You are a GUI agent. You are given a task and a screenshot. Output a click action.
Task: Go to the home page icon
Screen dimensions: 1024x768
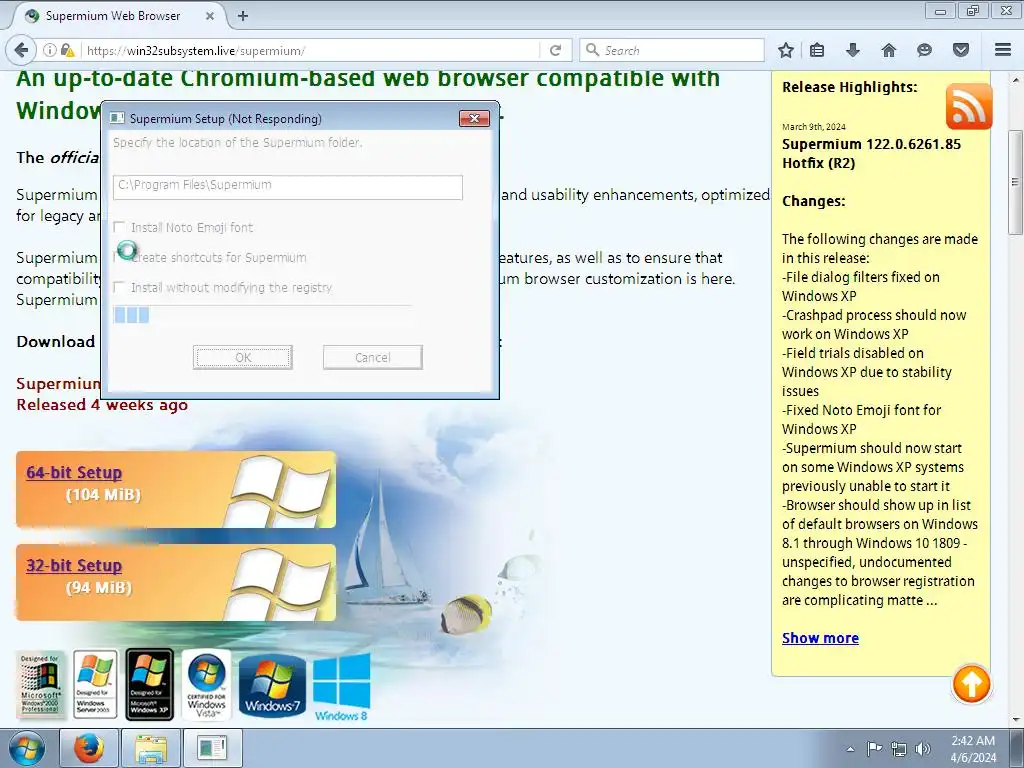tap(889, 50)
